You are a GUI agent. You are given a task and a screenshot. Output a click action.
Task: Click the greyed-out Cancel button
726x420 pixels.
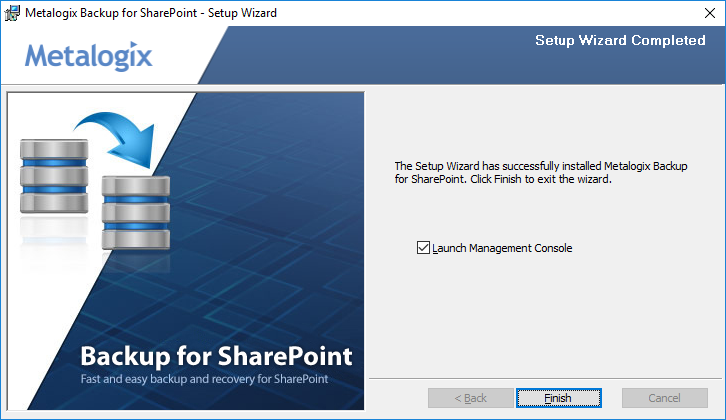click(x=664, y=398)
